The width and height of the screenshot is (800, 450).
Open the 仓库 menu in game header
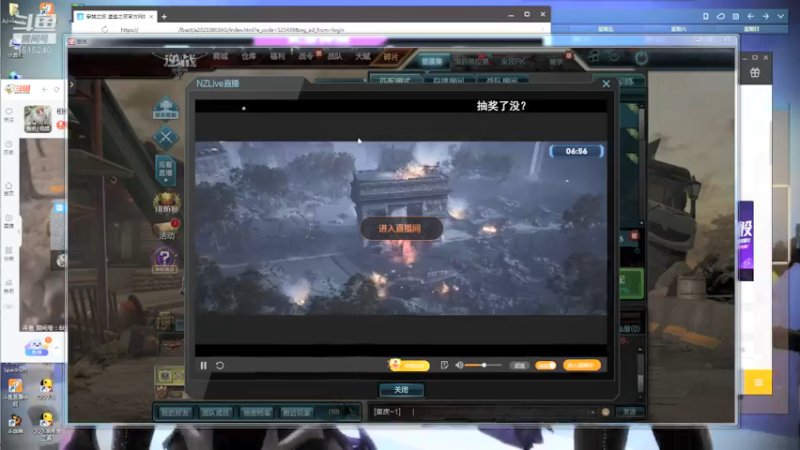[x=248, y=56]
